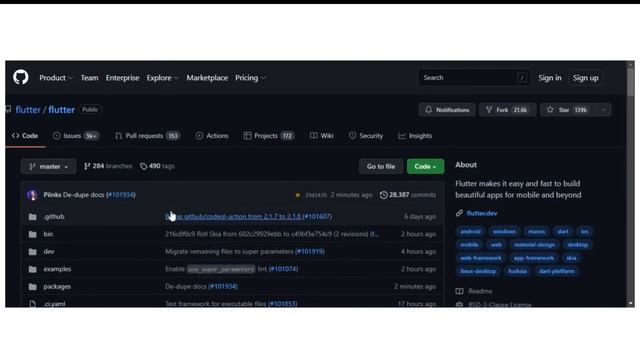
Task: Click the Star button
Action: point(568,110)
